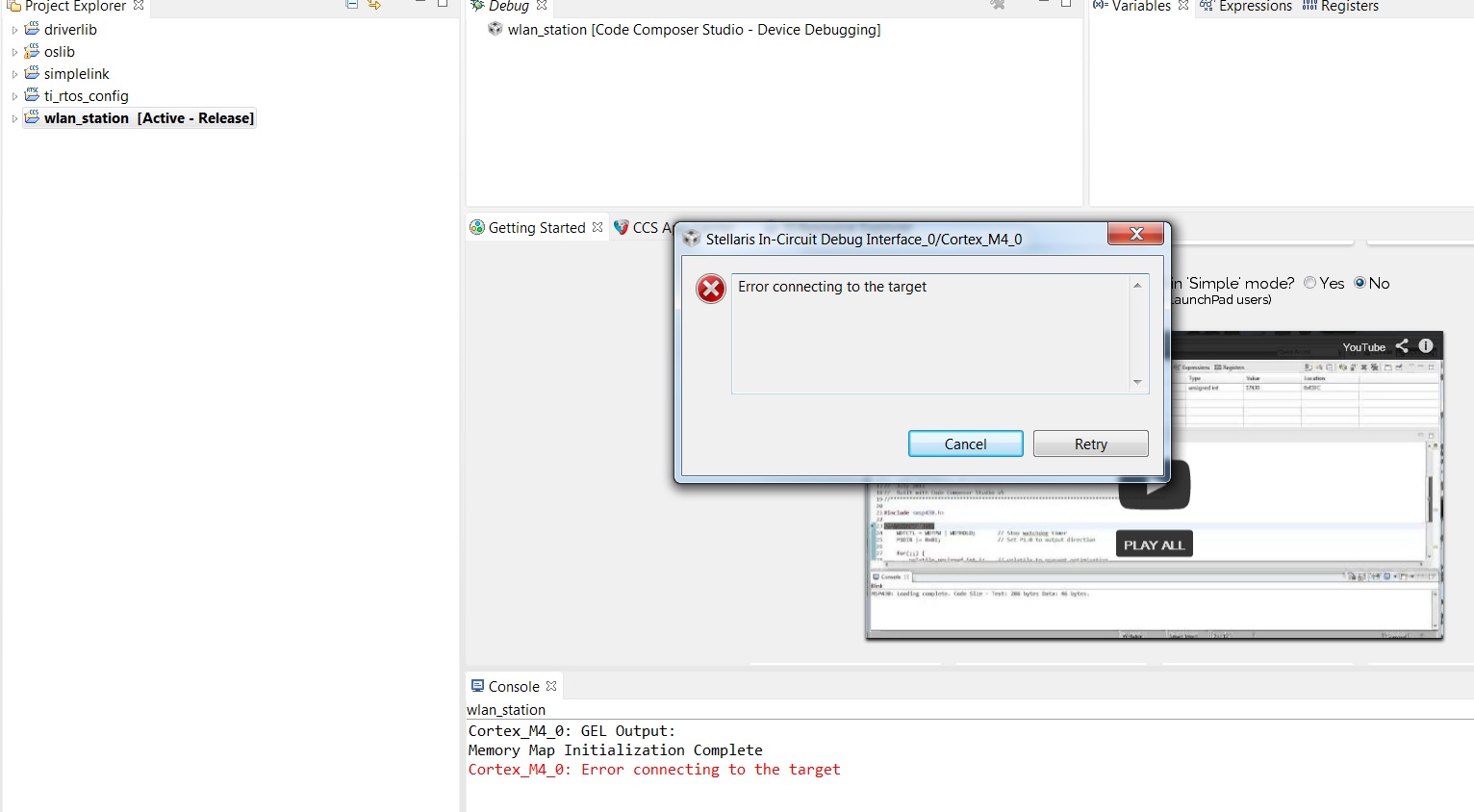This screenshot has height=812, width=1474.
Task: Select the simplelink project name
Action: [x=77, y=74]
